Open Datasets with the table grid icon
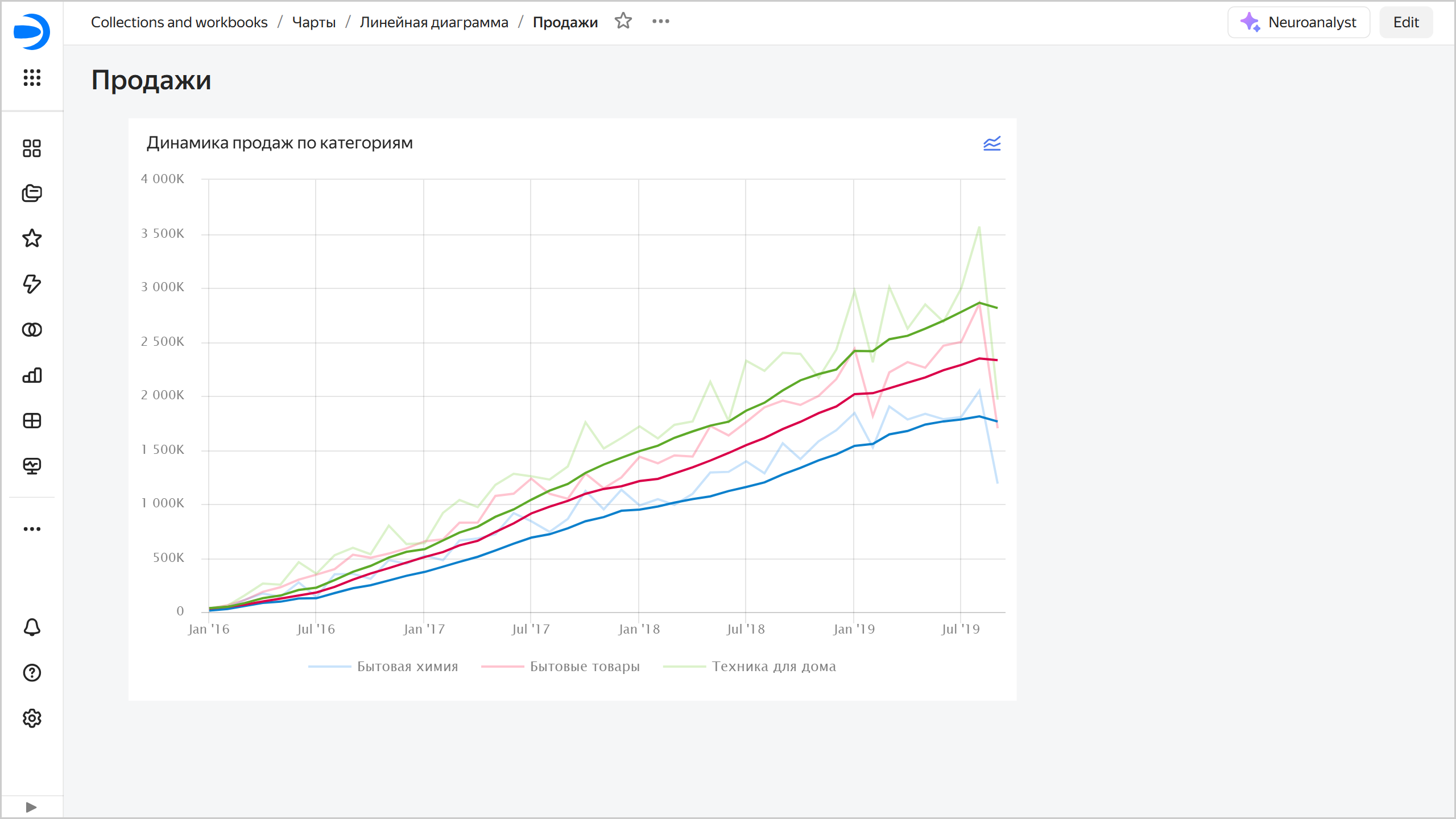Image resolution: width=1456 pixels, height=819 pixels. (x=32, y=420)
